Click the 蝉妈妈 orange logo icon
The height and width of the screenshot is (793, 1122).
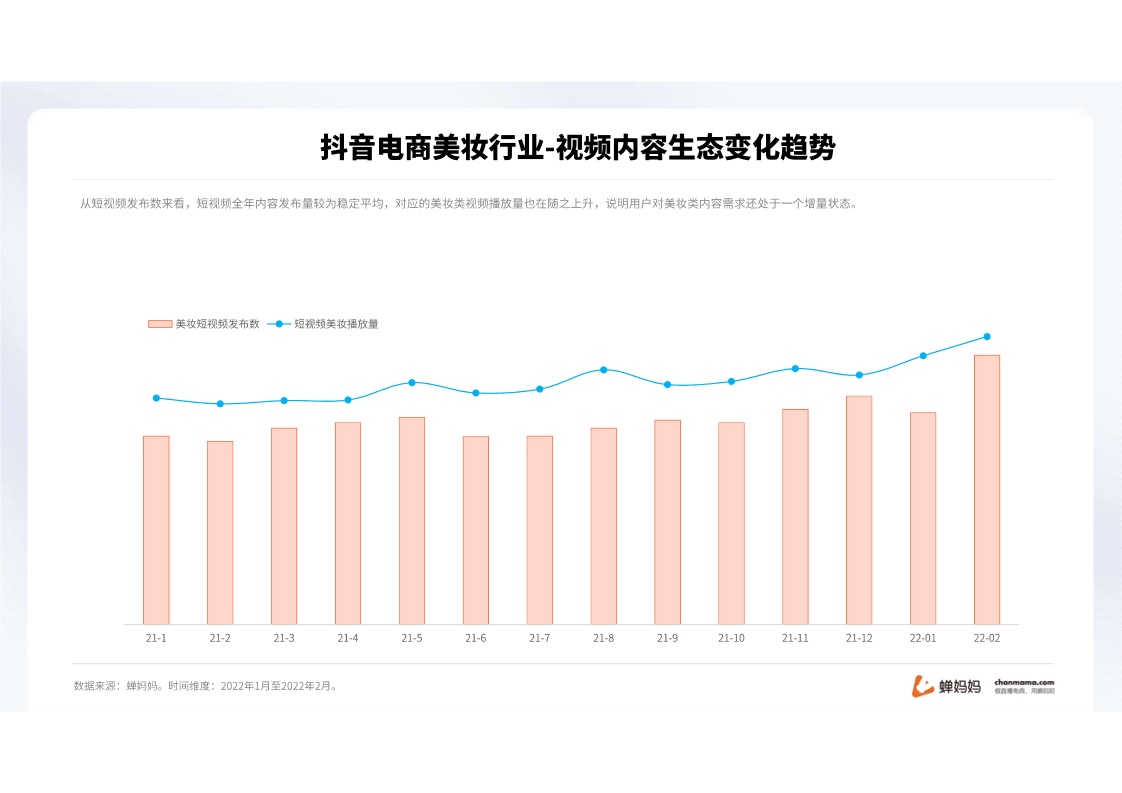[x=922, y=686]
